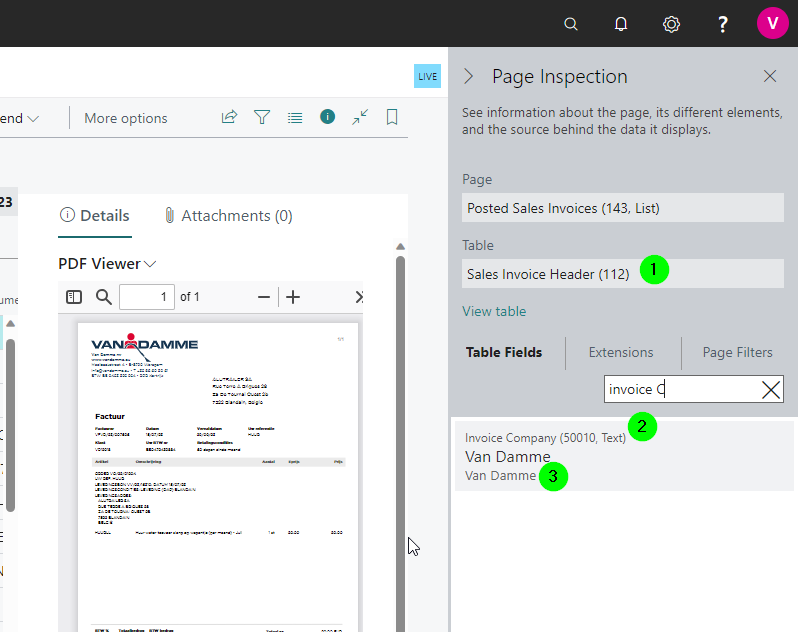Click Sales Invoice Header (112) field
Viewport: 798px width, 632px height.
click(x=622, y=274)
